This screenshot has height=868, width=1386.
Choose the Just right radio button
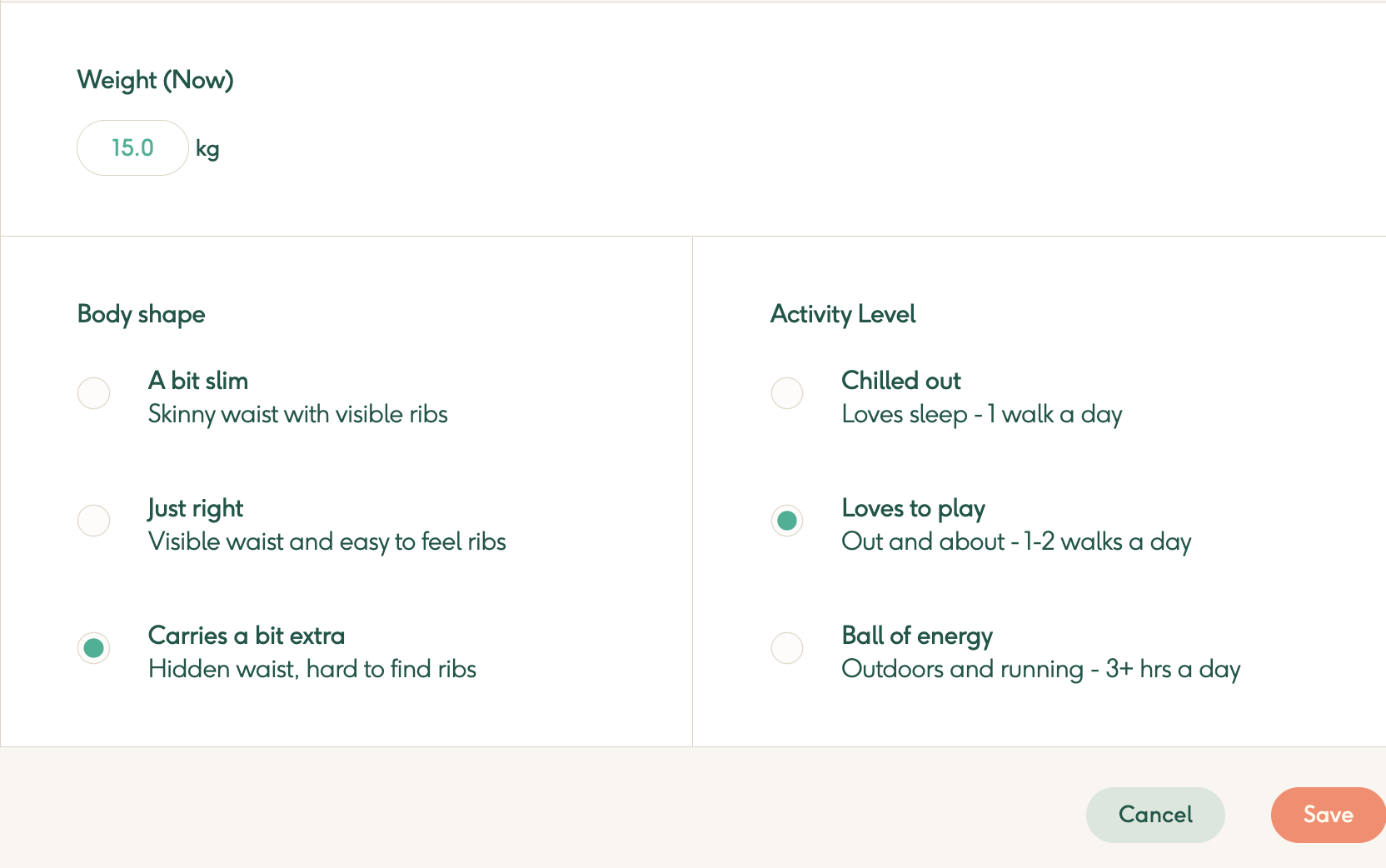pos(94,521)
